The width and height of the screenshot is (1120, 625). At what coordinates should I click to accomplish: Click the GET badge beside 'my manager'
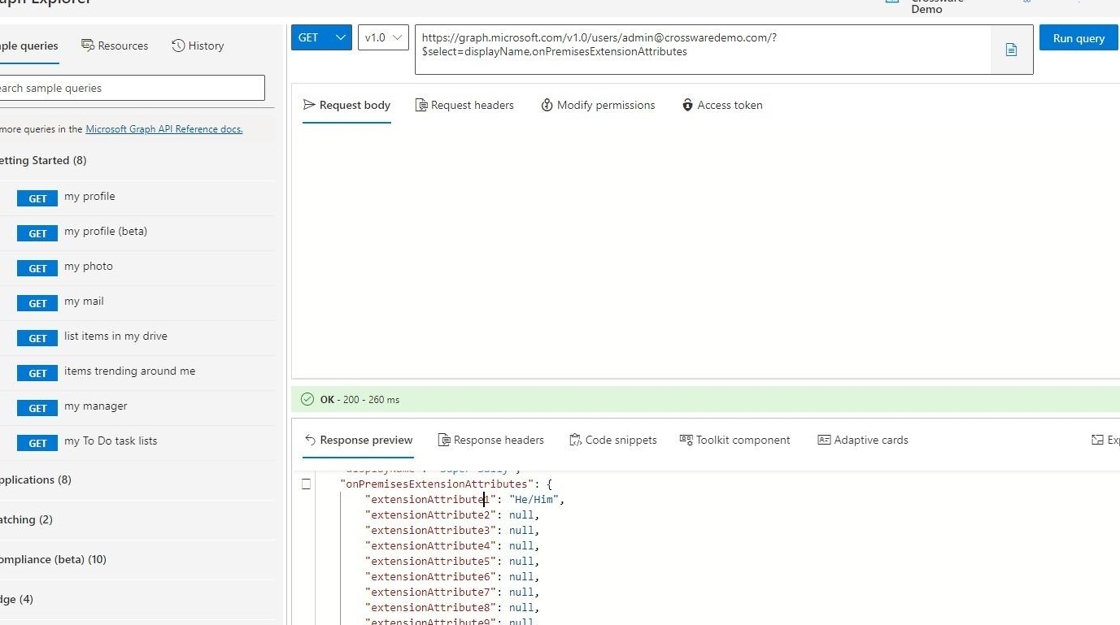click(37, 409)
